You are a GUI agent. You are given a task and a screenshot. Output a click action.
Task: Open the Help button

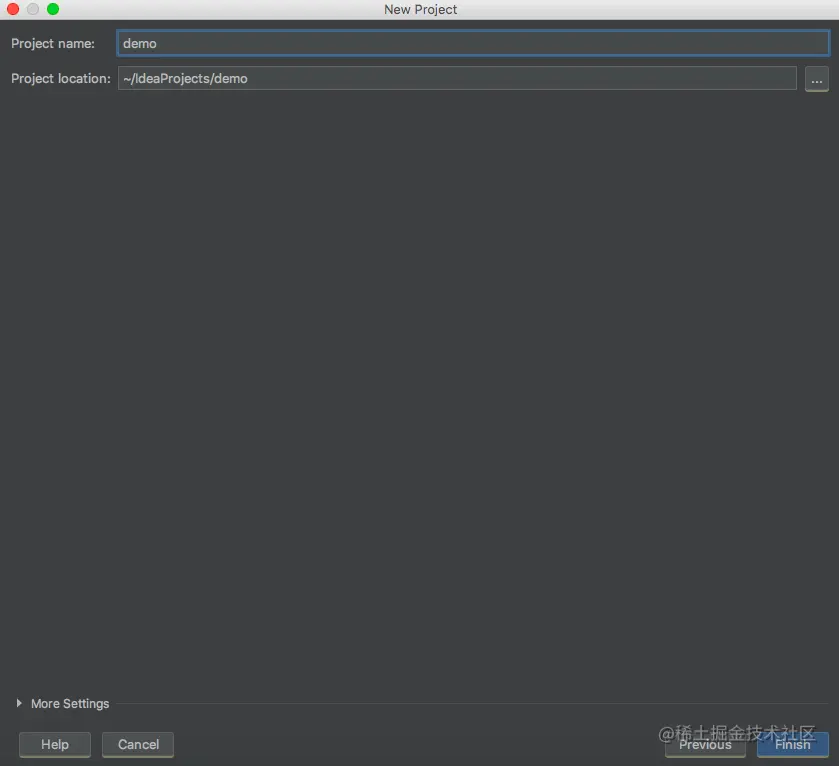[x=55, y=744]
